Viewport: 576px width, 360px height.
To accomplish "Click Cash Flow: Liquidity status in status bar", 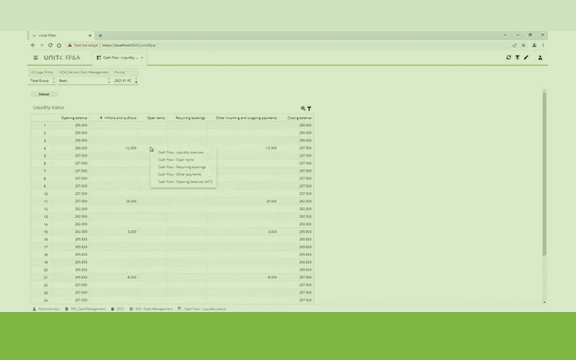I will coord(202,309).
